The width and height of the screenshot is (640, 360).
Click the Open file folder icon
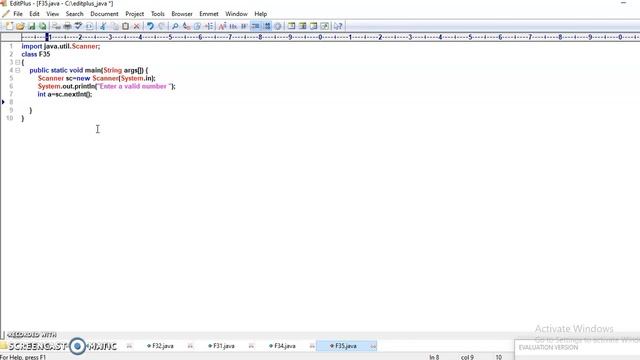pos(20,26)
